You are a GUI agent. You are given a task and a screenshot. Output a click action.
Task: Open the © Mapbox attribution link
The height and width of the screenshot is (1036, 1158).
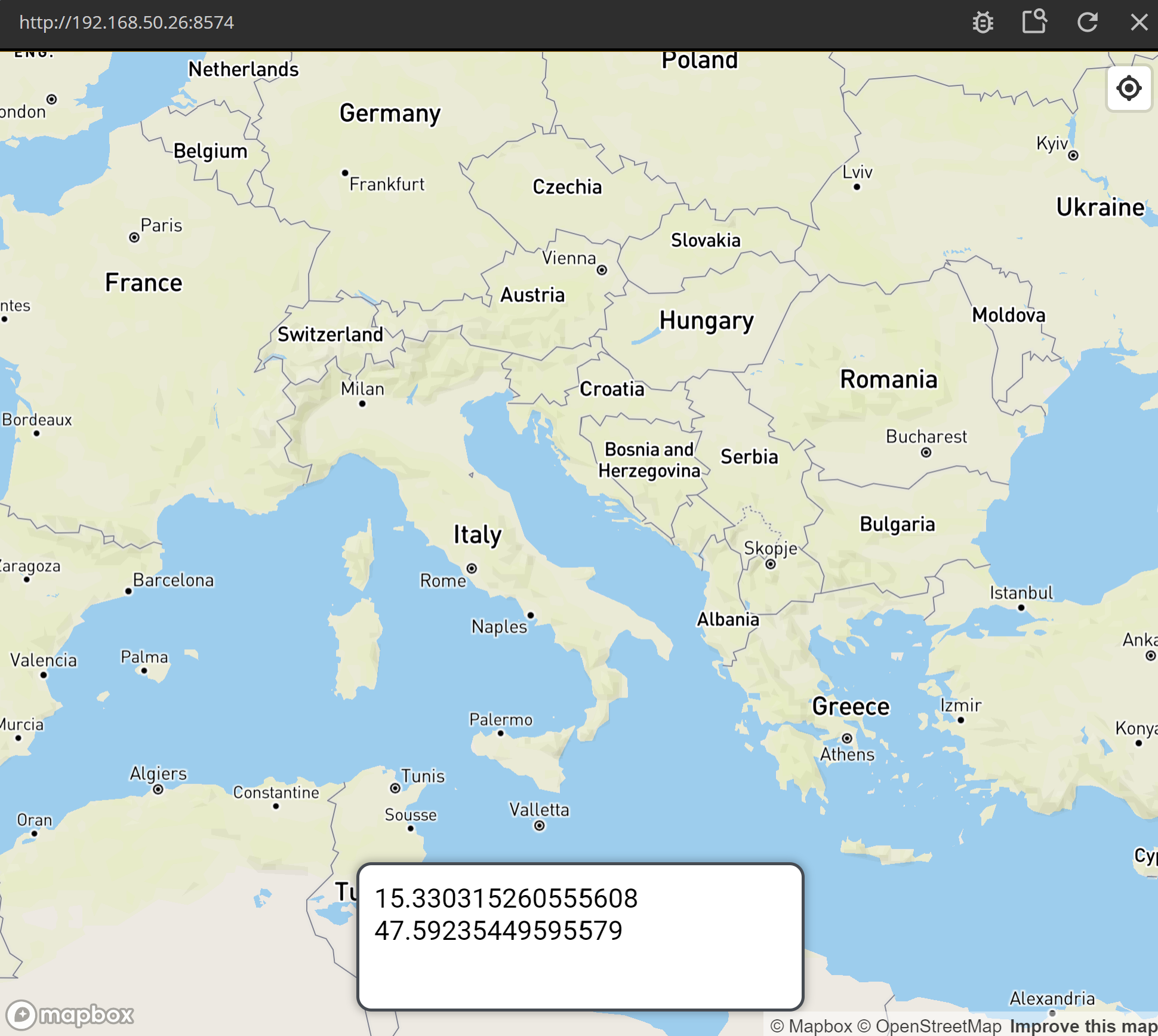tap(811, 1026)
